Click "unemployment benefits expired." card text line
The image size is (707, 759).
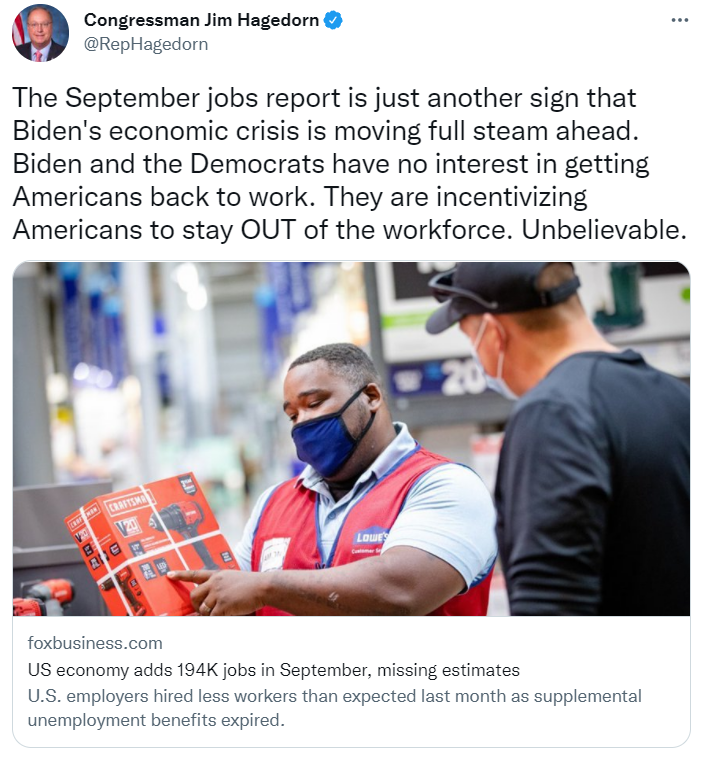click(156, 720)
